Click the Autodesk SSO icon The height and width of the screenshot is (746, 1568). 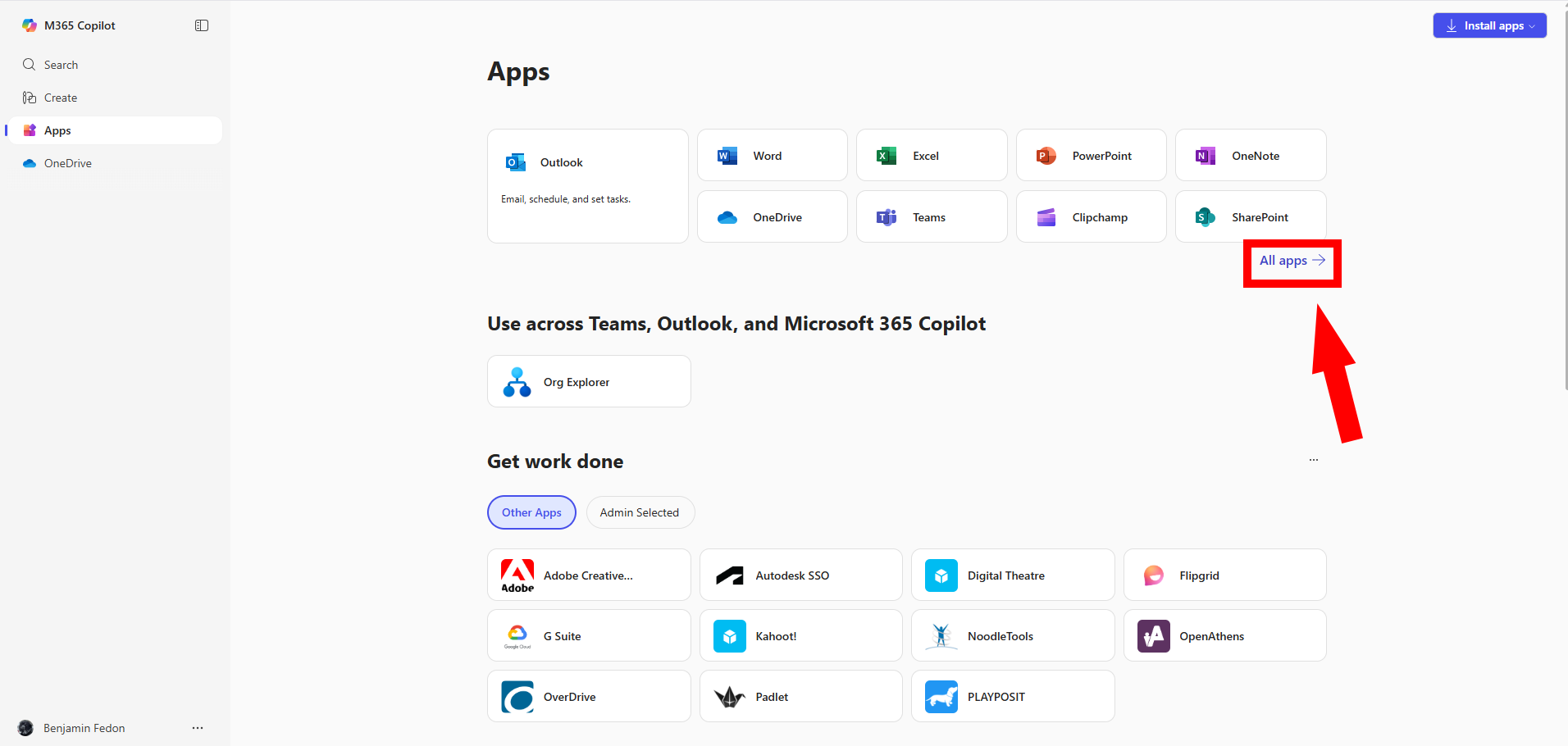(730, 575)
